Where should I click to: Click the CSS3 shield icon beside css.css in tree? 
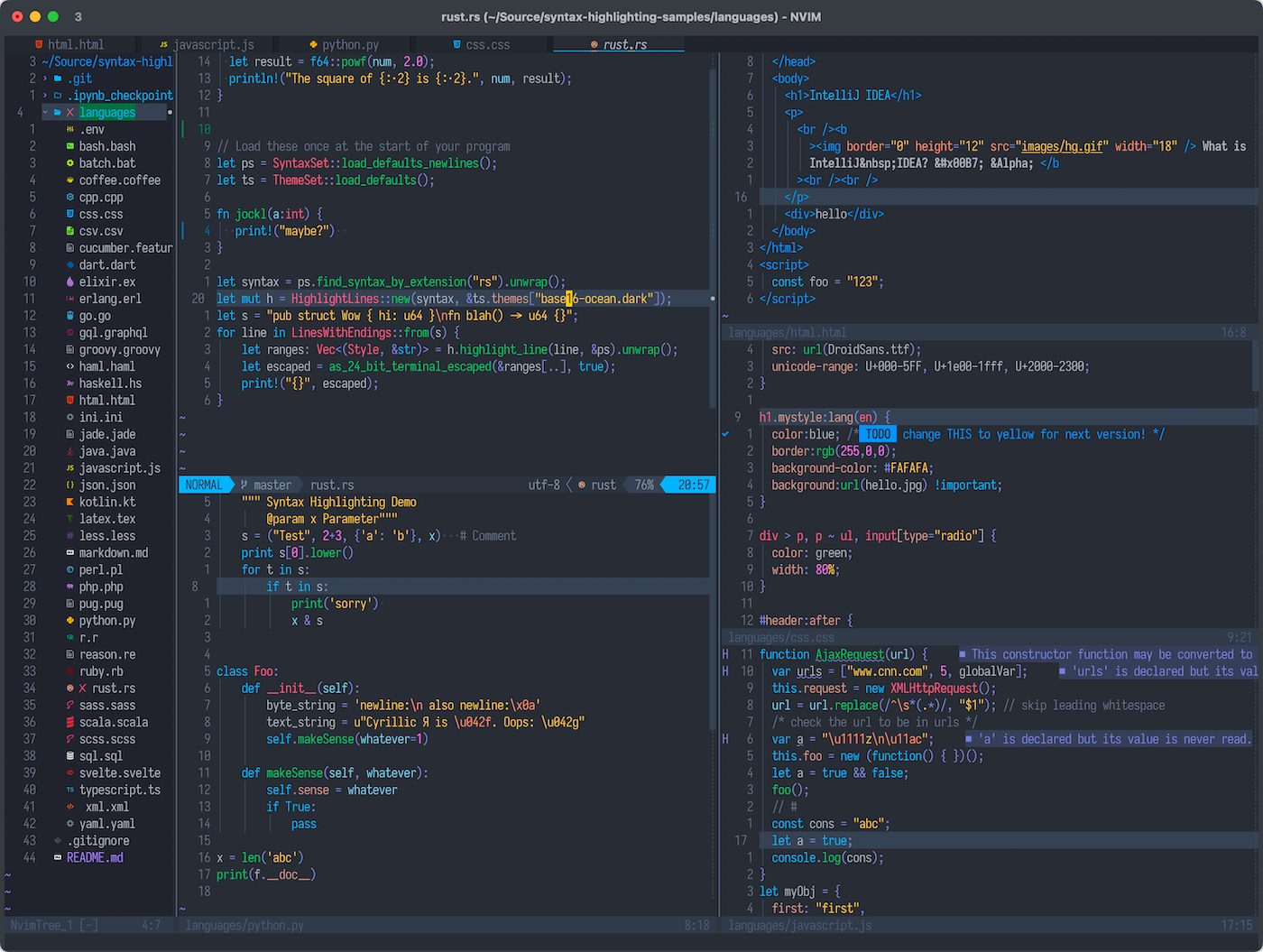click(70, 214)
